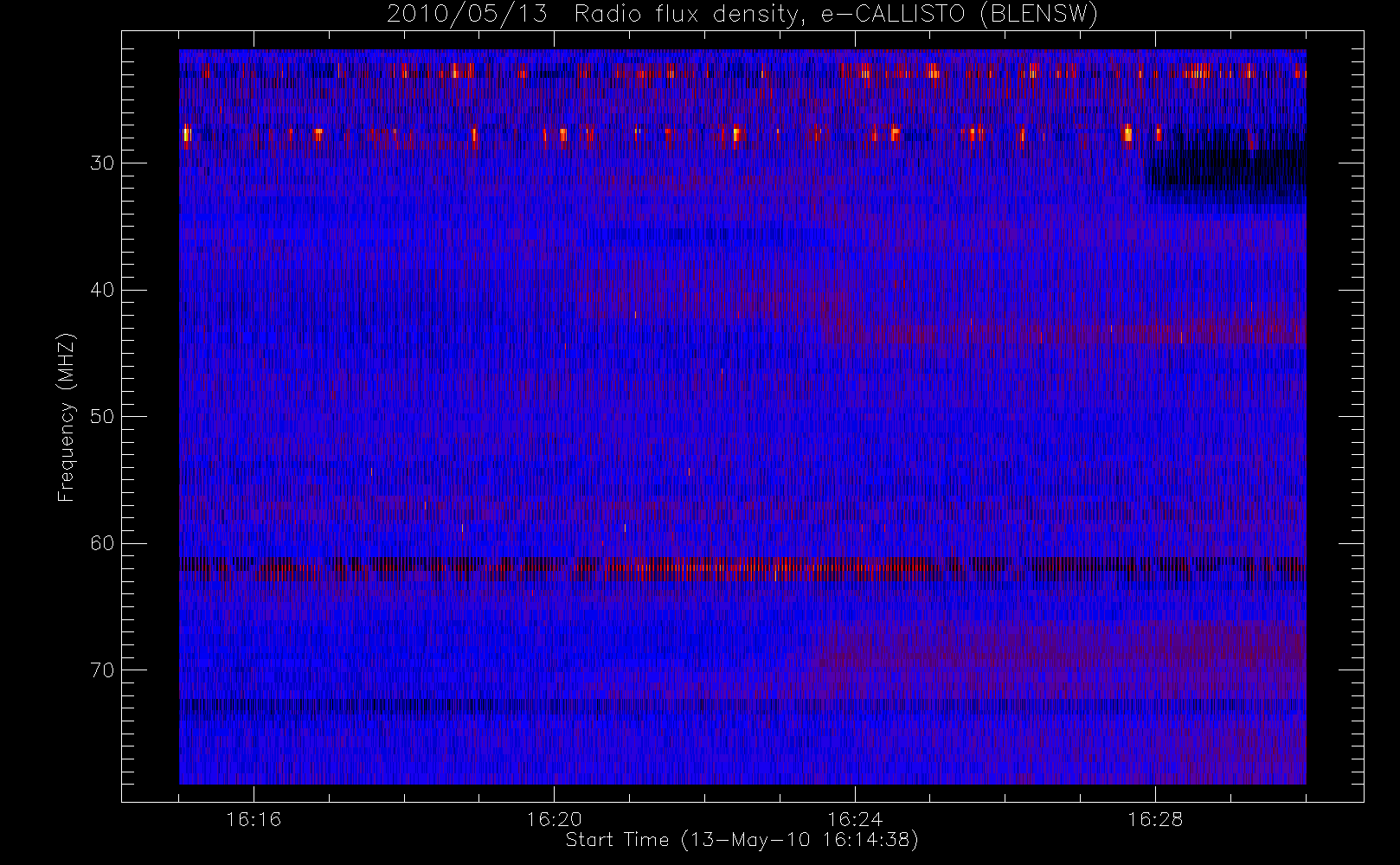The width and height of the screenshot is (1400, 865).
Task: Click the 16:24 time tick label
Action: [855, 819]
